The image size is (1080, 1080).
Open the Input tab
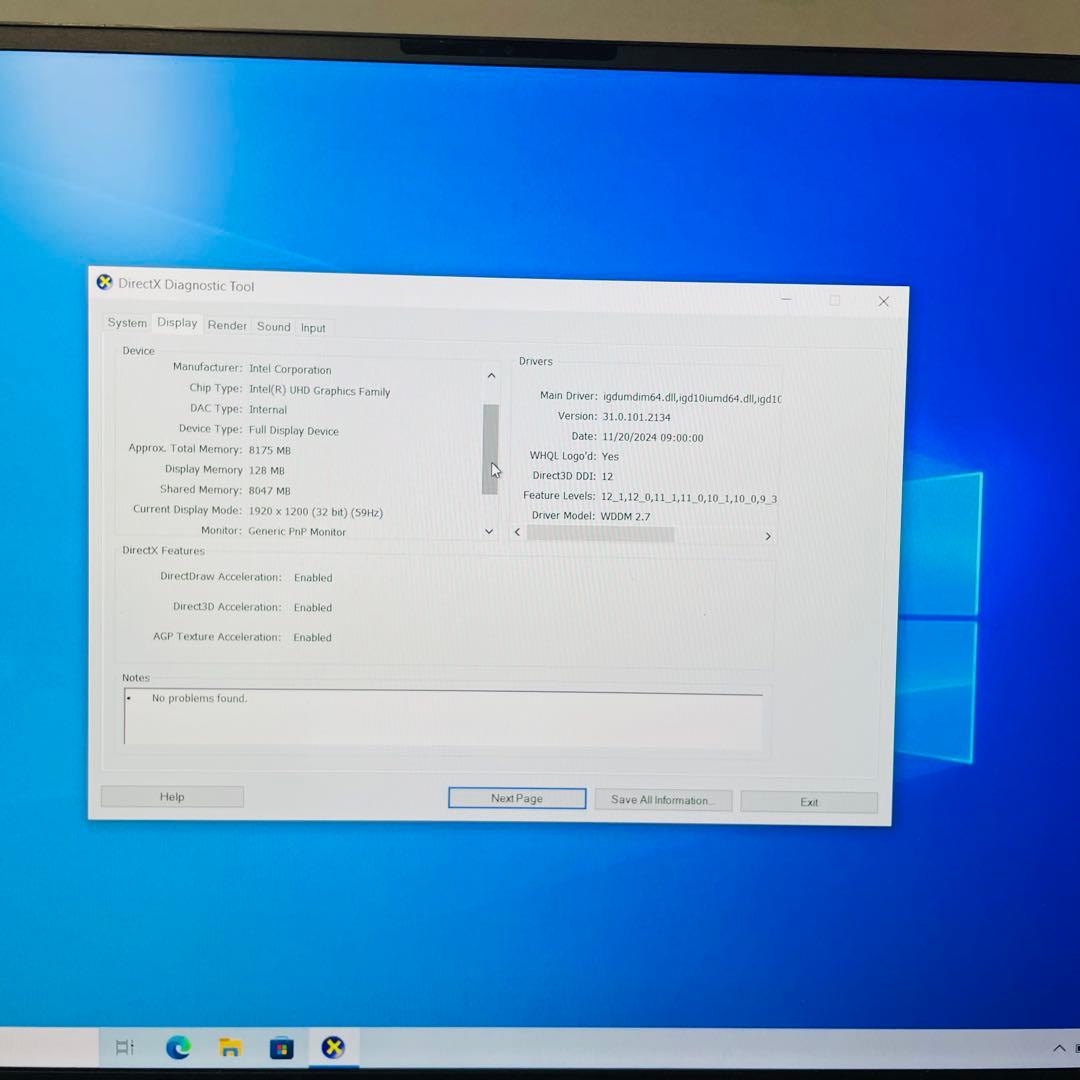coord(313,328)
